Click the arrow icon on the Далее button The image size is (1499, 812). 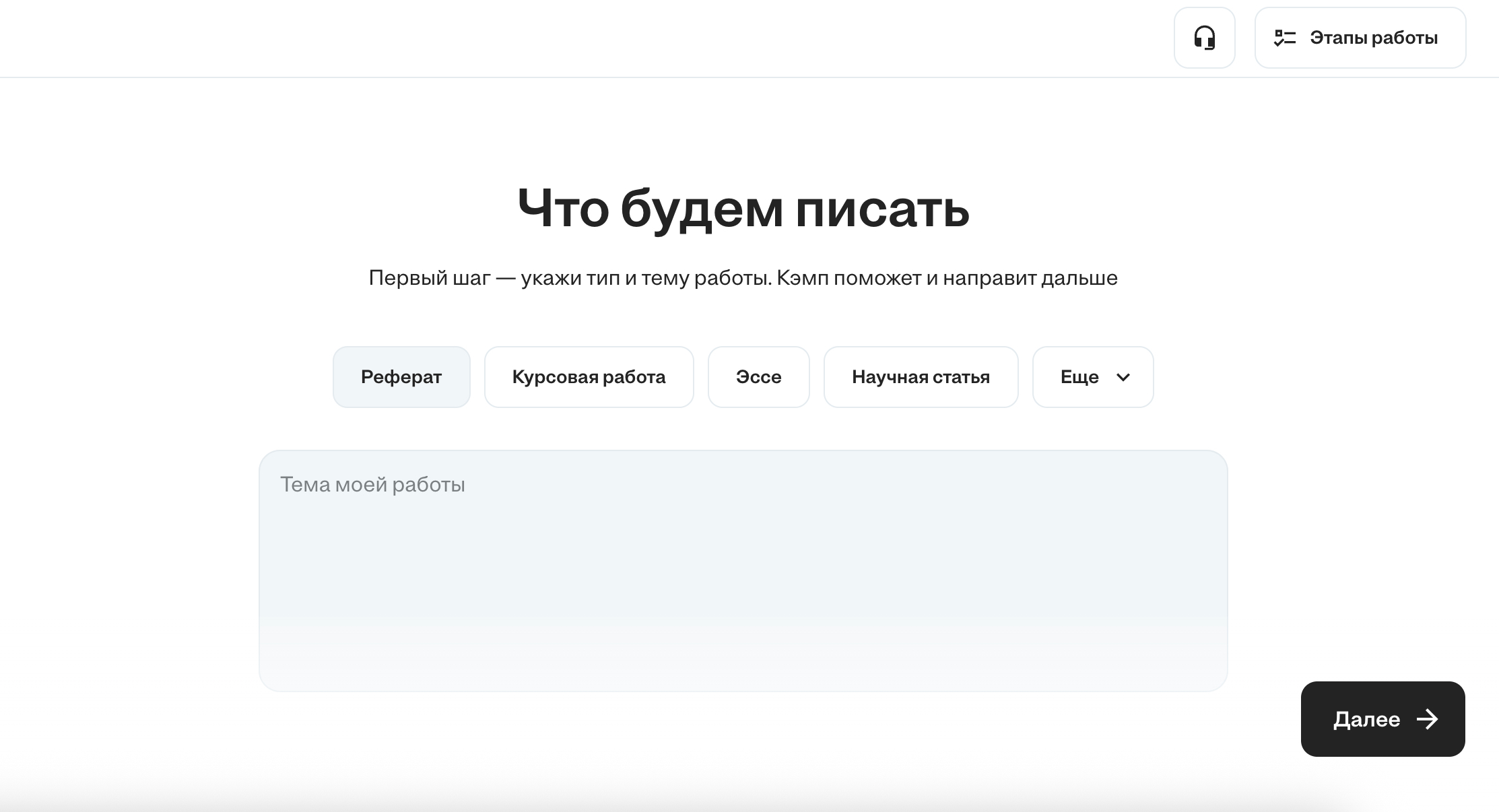point(1427,719)
